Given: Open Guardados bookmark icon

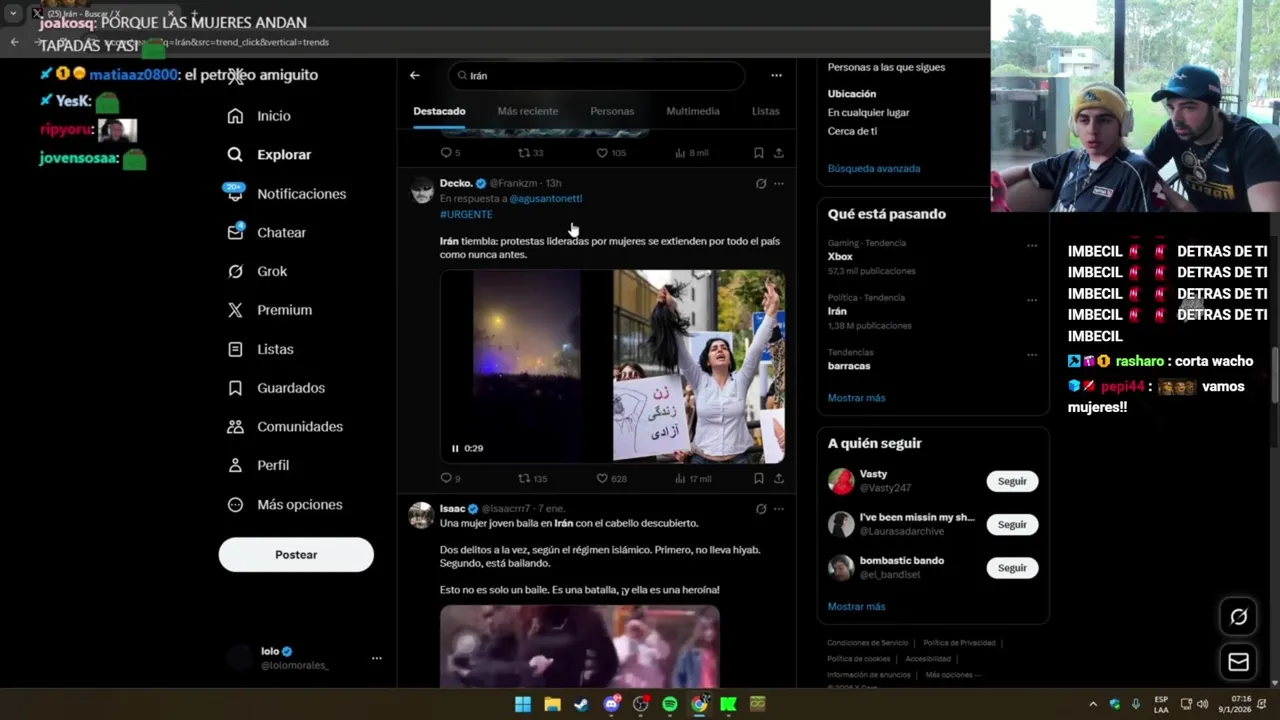Looking at the screenshot, I should coord(235,388).
